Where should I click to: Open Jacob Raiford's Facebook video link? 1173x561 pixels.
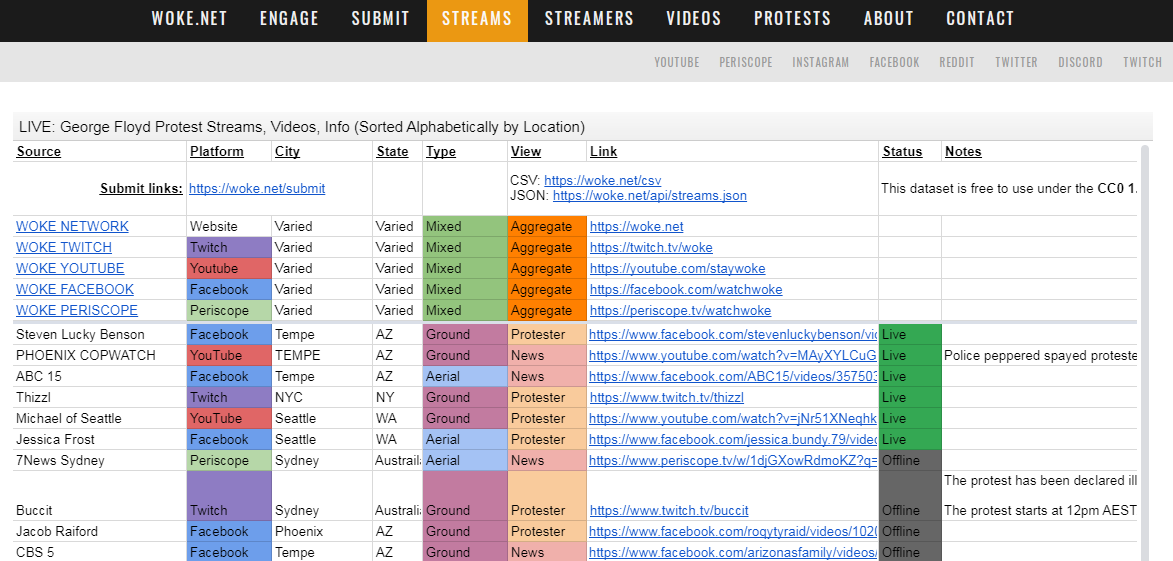[733, 532]
